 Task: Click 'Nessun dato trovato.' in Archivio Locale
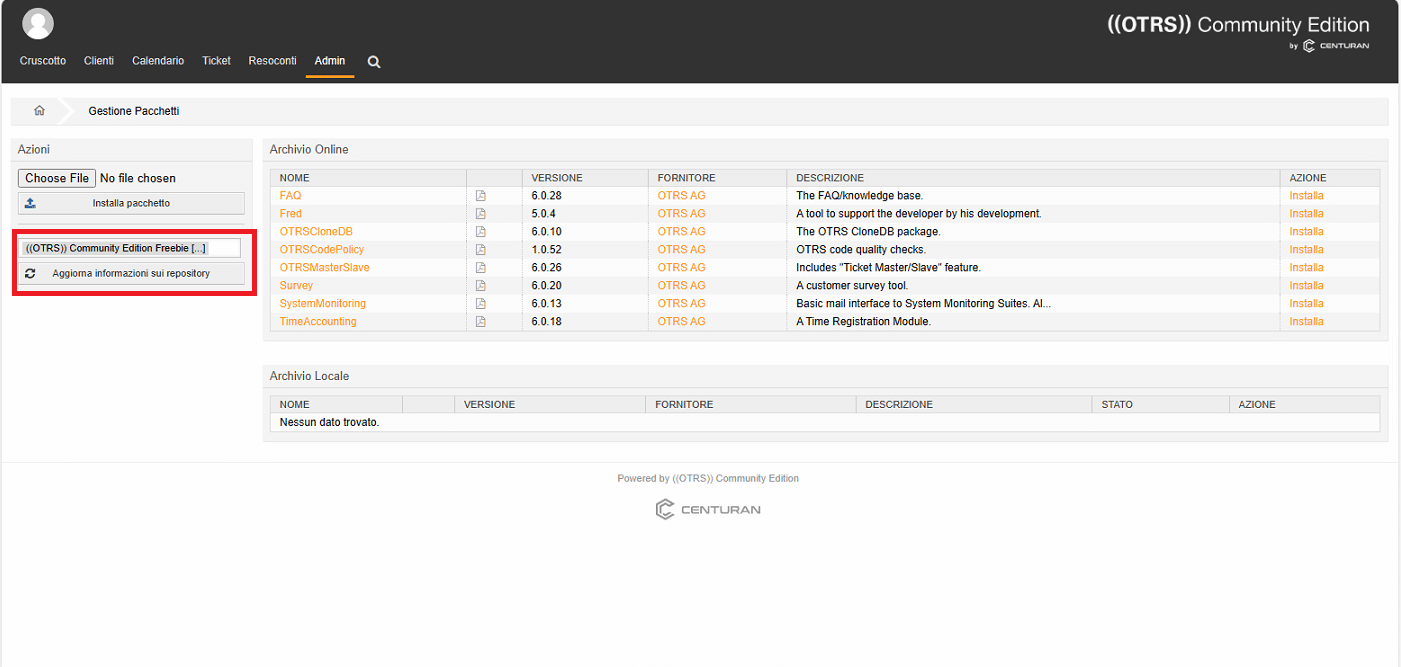point(329,422)
